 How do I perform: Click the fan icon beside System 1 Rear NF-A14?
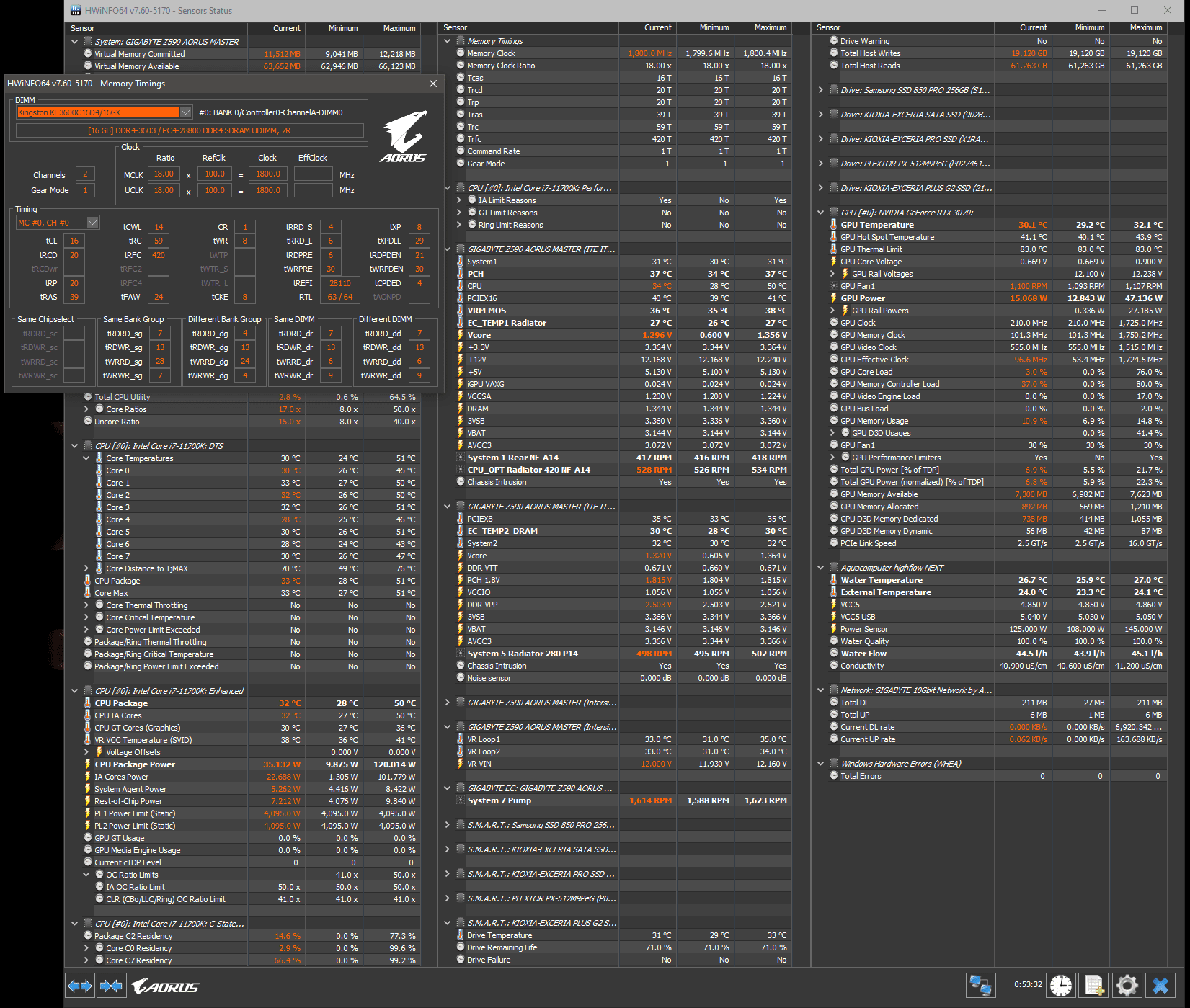(461, 458)
